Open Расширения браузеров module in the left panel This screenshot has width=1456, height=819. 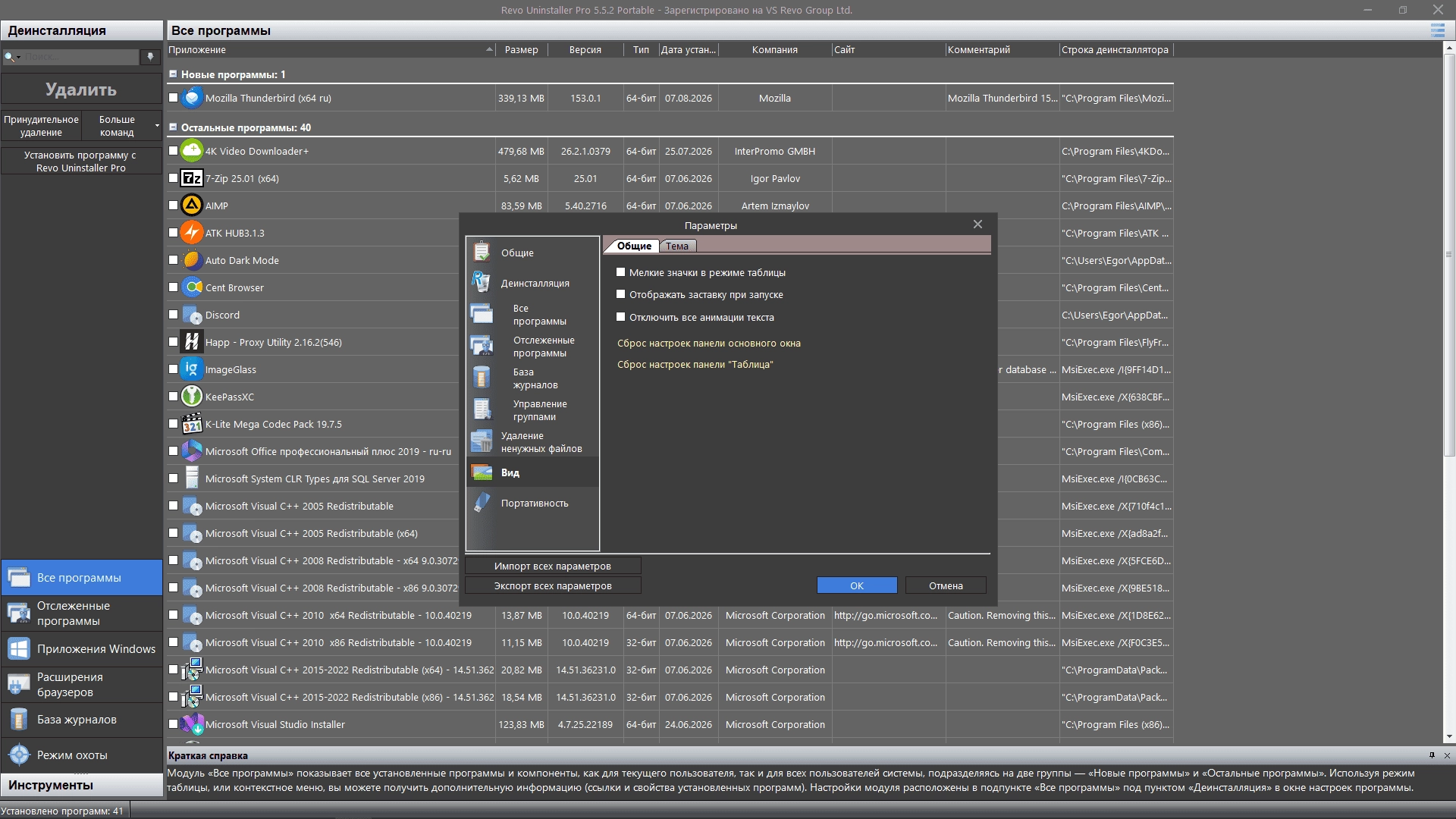click(82, 684)
